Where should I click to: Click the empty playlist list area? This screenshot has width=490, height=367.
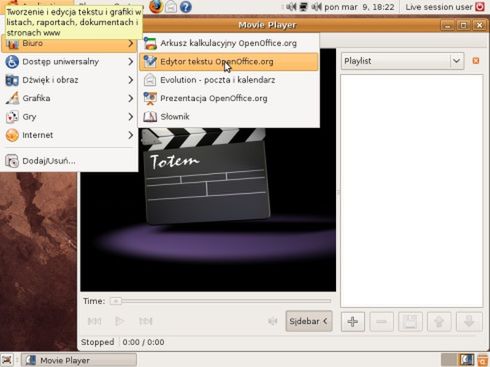(412, 191)
